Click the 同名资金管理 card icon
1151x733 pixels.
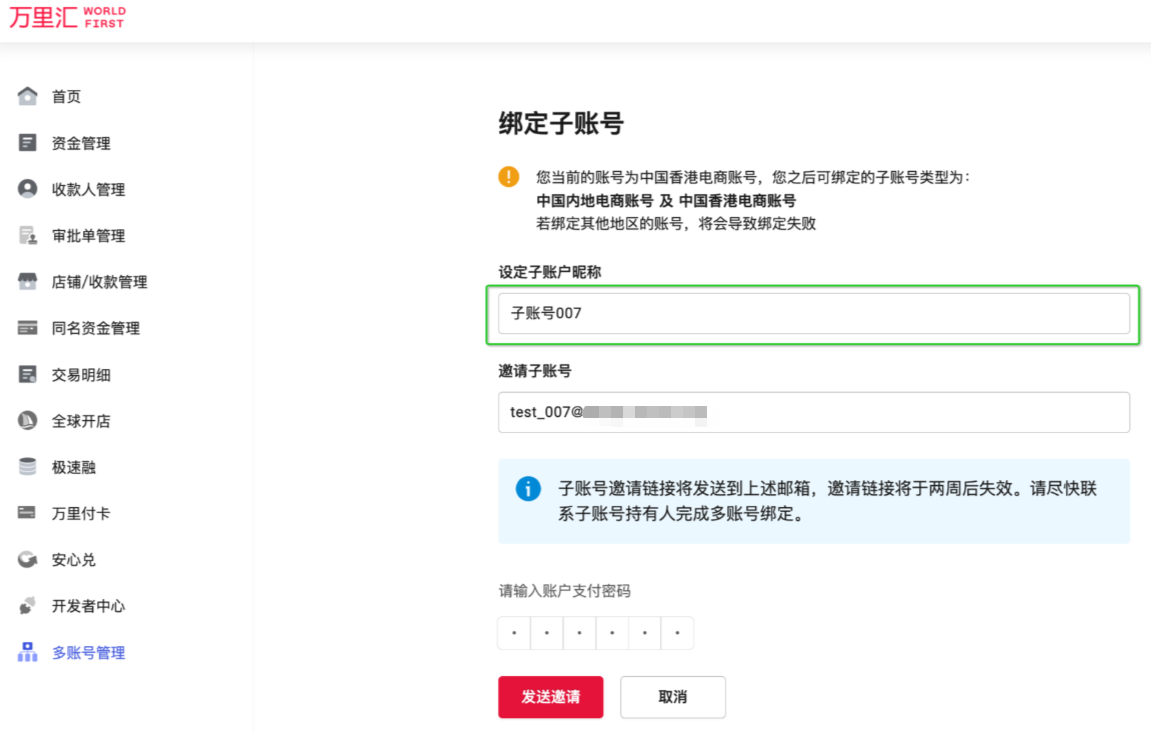click(28, 328)
